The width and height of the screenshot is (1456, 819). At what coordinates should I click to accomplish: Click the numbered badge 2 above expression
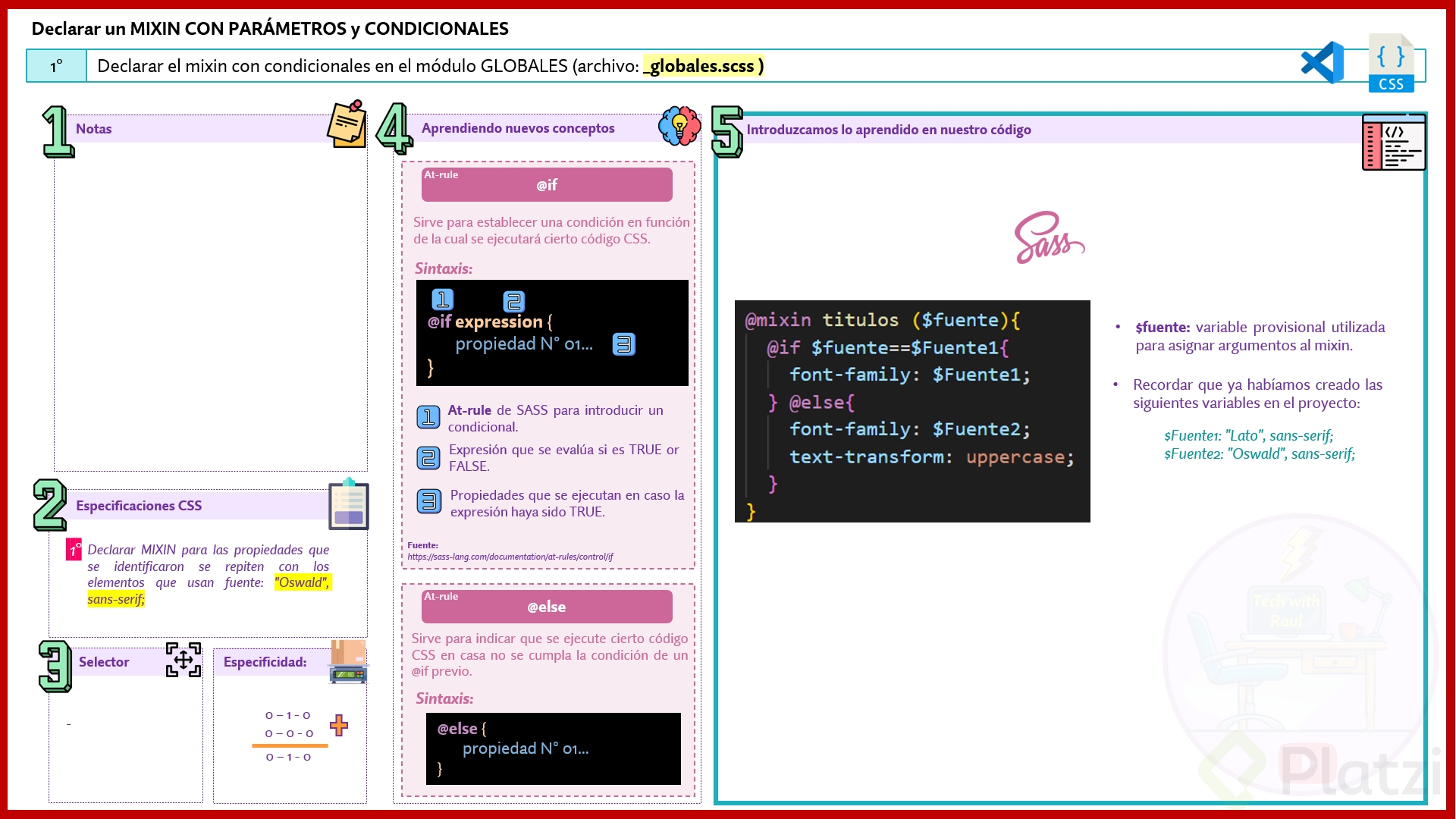pos(514,302)
